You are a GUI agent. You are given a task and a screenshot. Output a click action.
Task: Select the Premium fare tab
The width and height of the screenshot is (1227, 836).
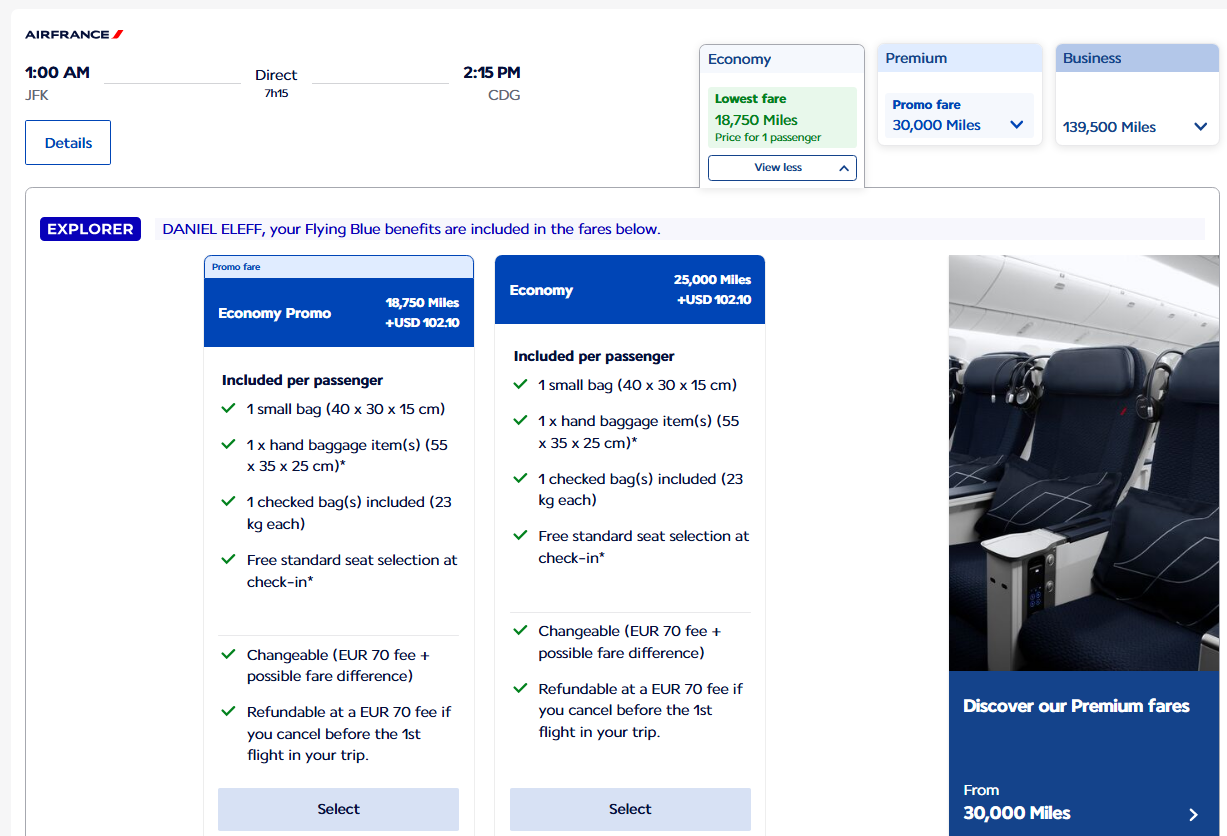coord(961,58)
